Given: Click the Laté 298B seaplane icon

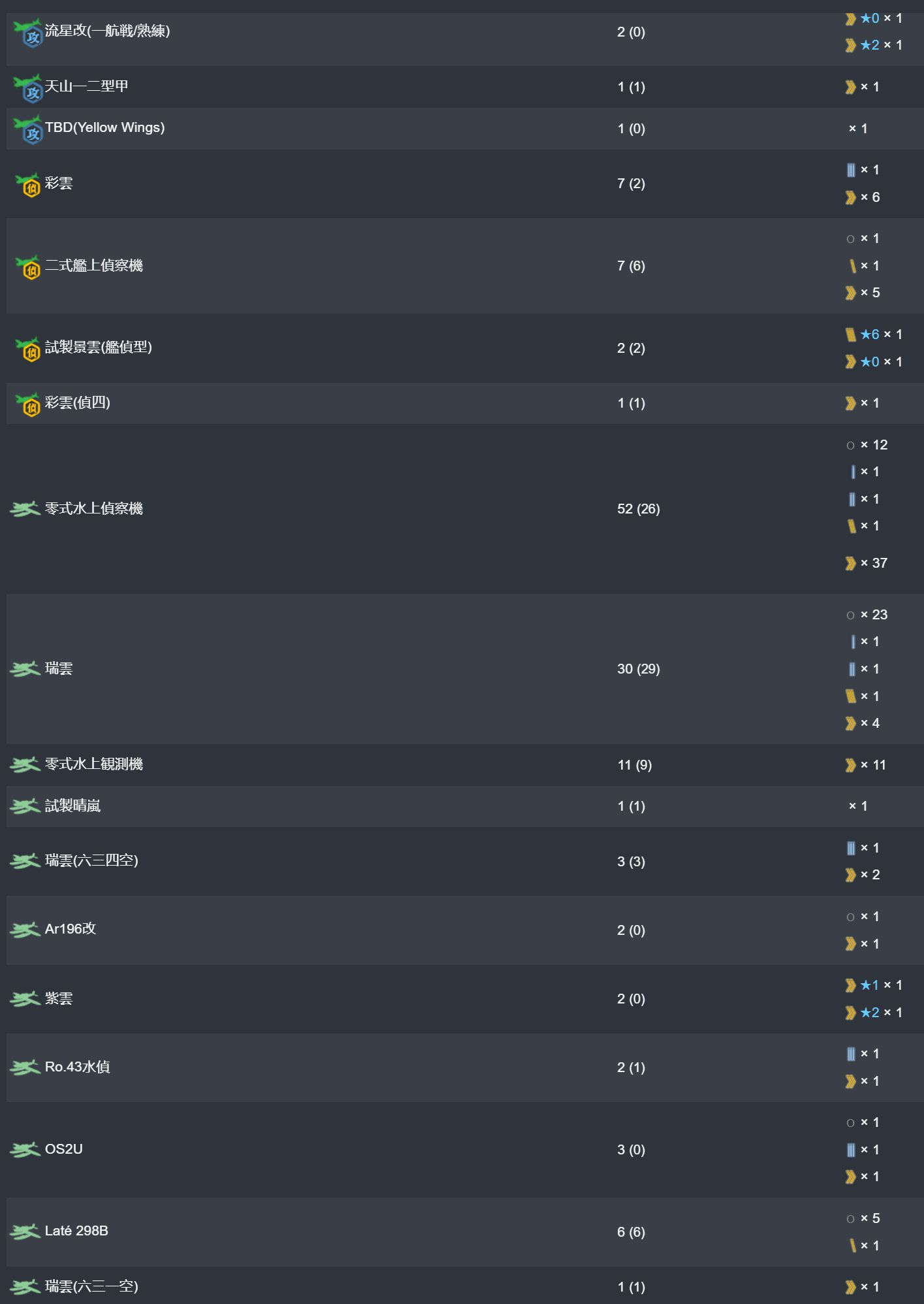Looking at the screenshot, I should click(x=25, y=1231).
